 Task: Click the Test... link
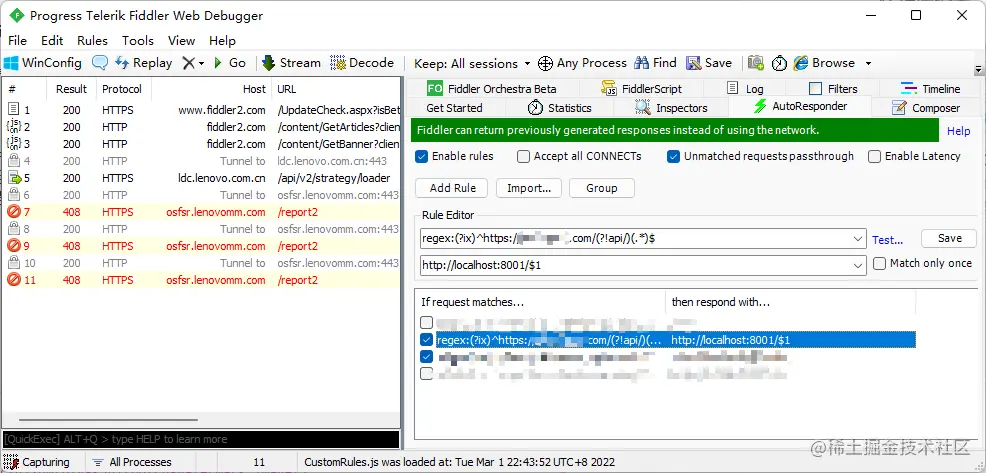[888, 240]
